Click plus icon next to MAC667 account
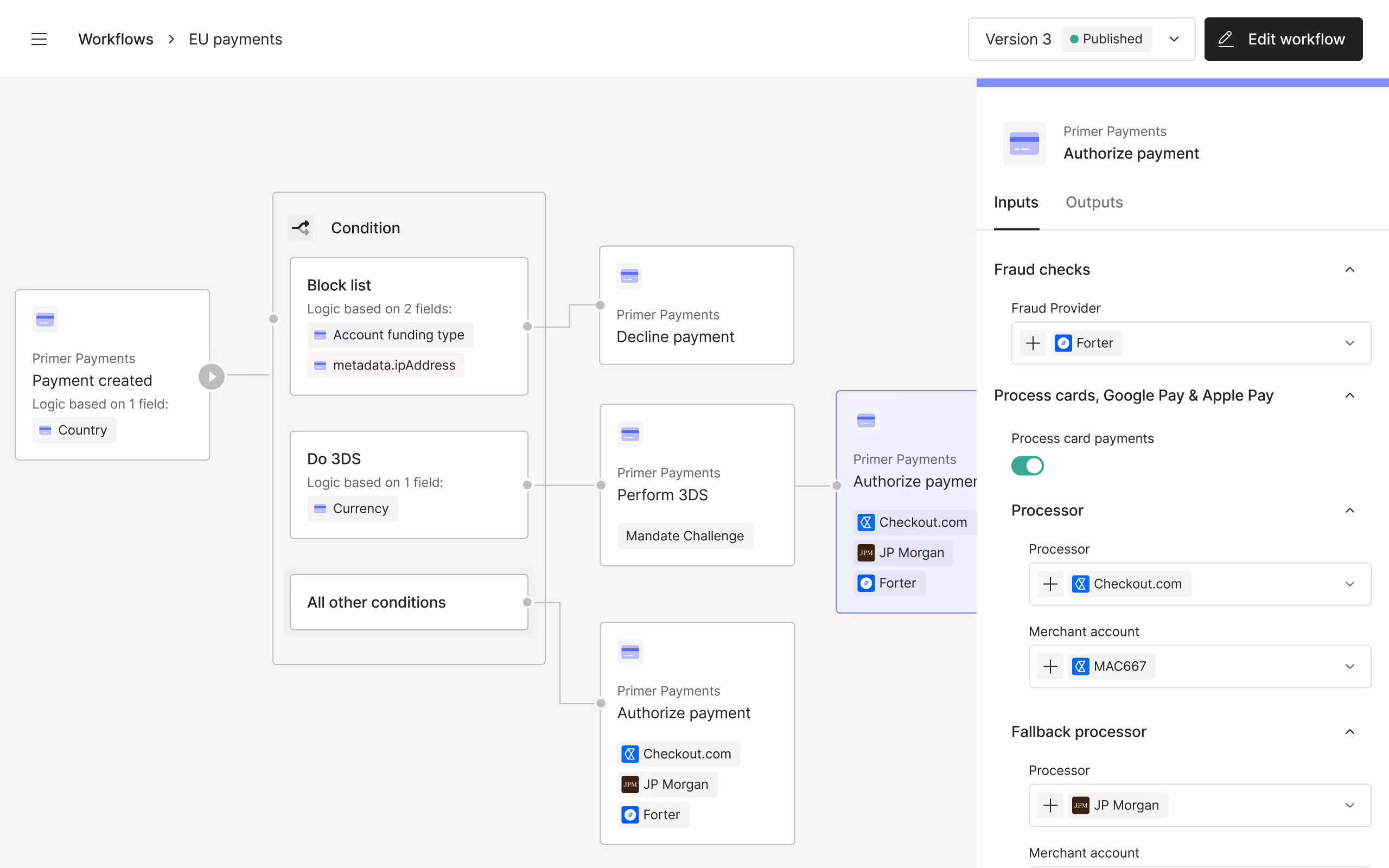 tap(1050, 667)
